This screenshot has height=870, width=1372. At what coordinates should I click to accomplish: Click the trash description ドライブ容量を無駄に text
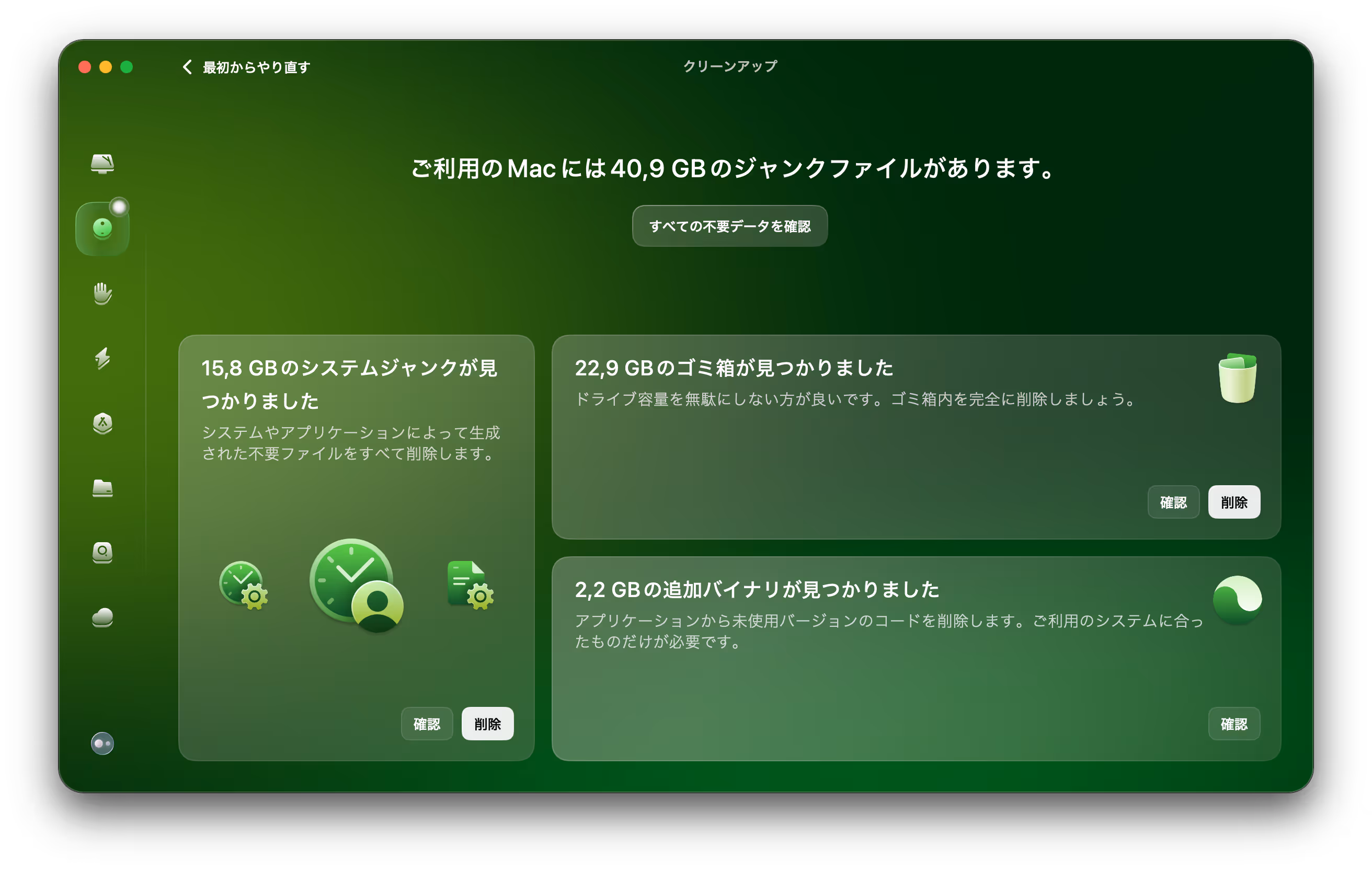coord(856,399)
